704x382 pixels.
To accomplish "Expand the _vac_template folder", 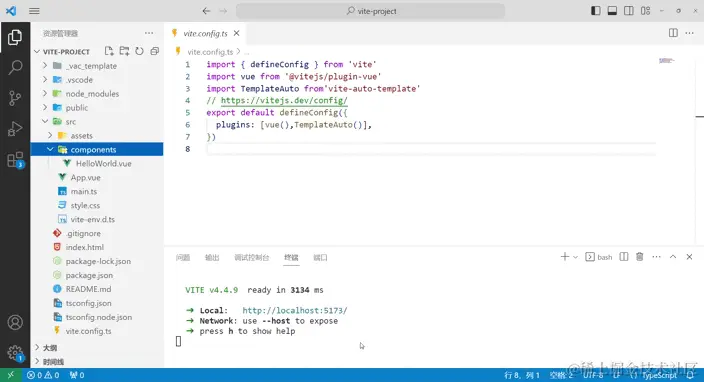I will (44, 66).
